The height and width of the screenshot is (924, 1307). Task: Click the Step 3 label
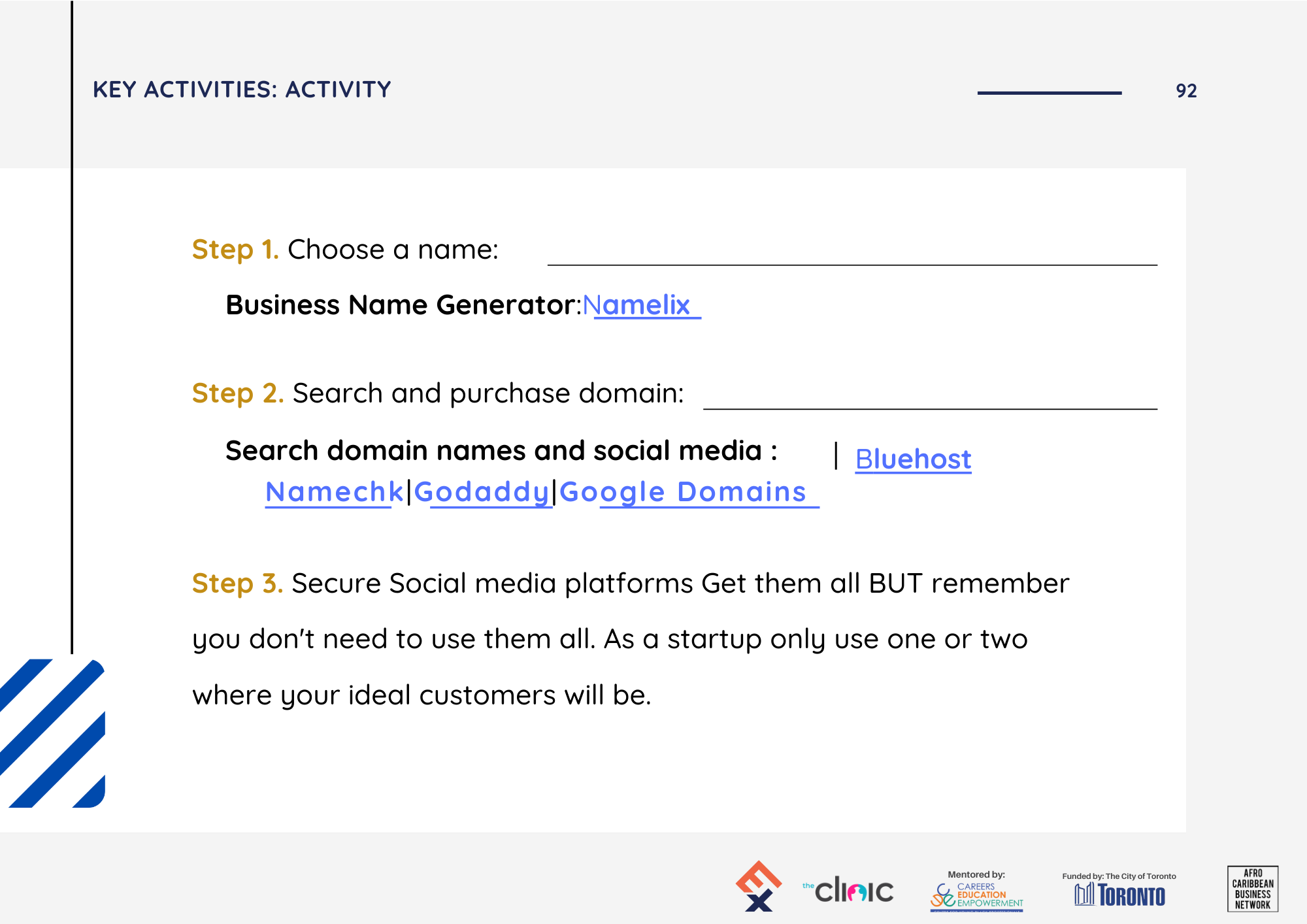coord(237,583)
